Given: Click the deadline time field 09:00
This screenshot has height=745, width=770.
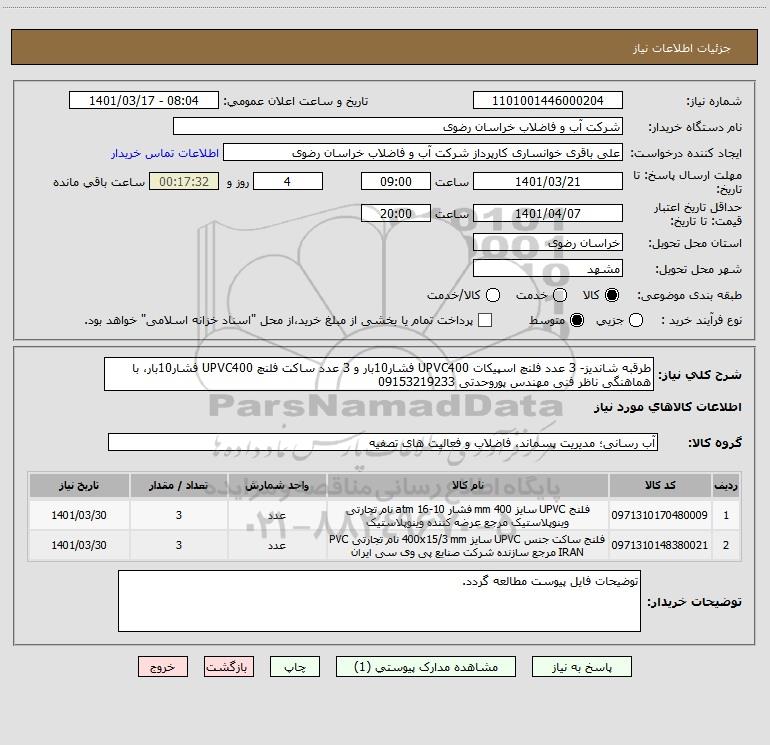Looking at the screenshot, I should [x=396, y=181].
